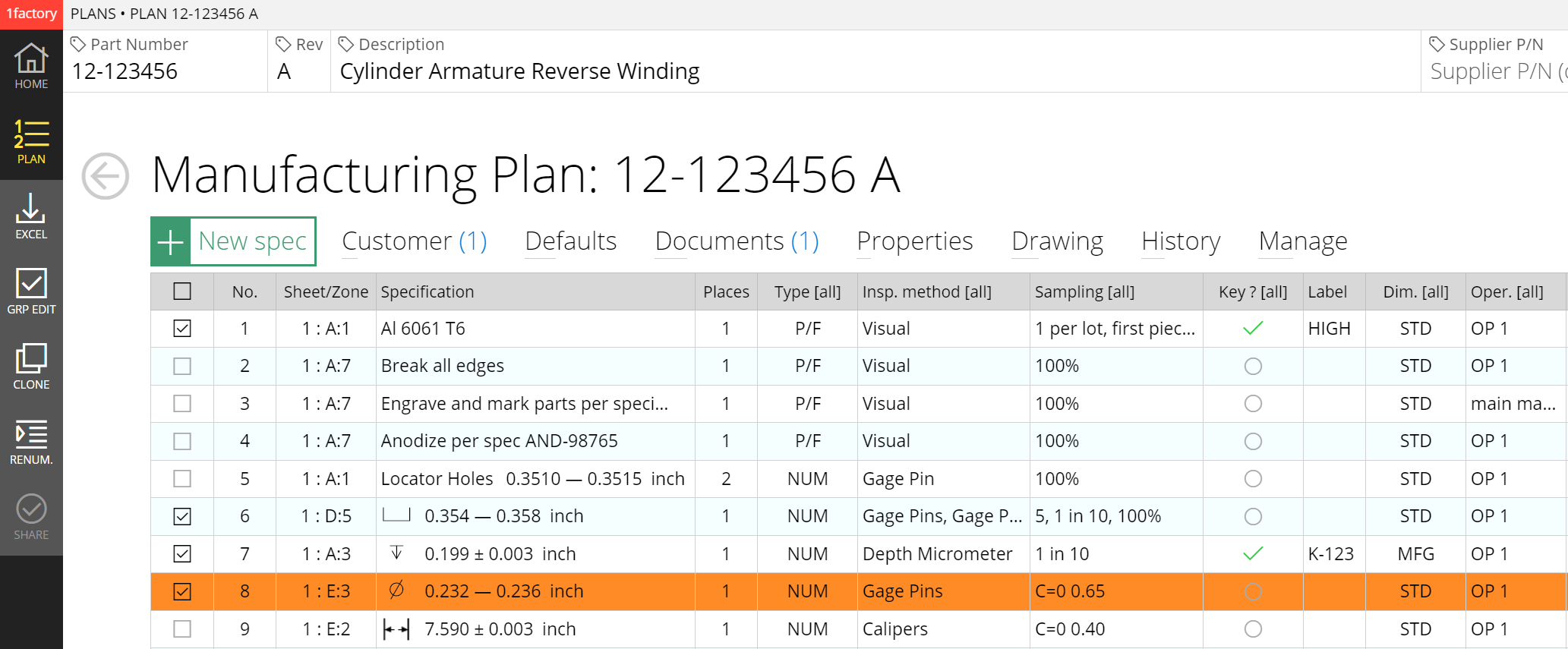Export the plan to Excel
1568x649 pixels.
31,217
